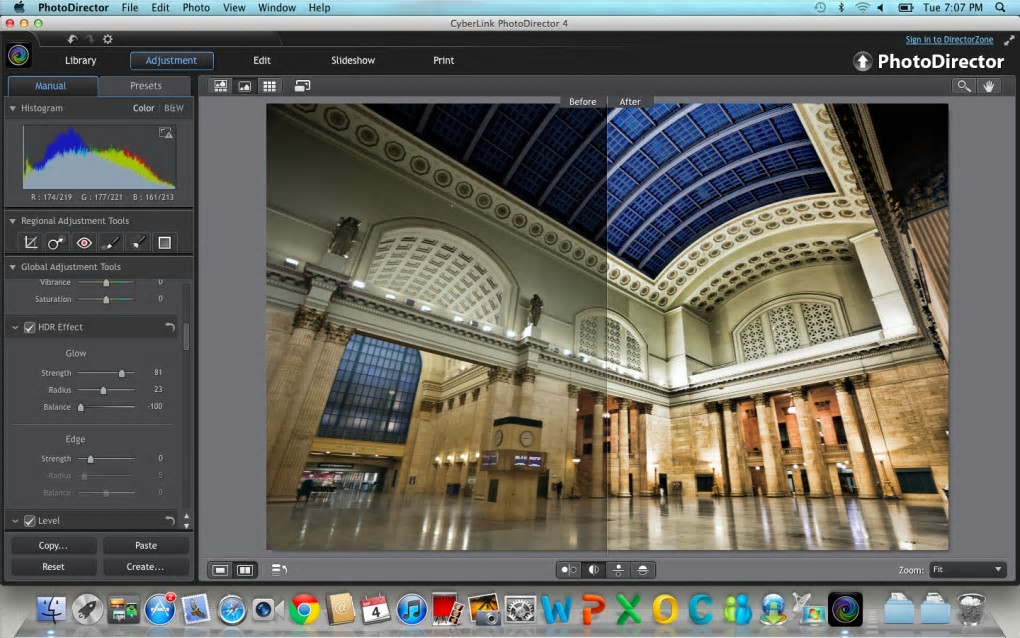1020x638 pixels.
Task: Collapse the Regional Adjustment Tools section
Action: (12, 221)
